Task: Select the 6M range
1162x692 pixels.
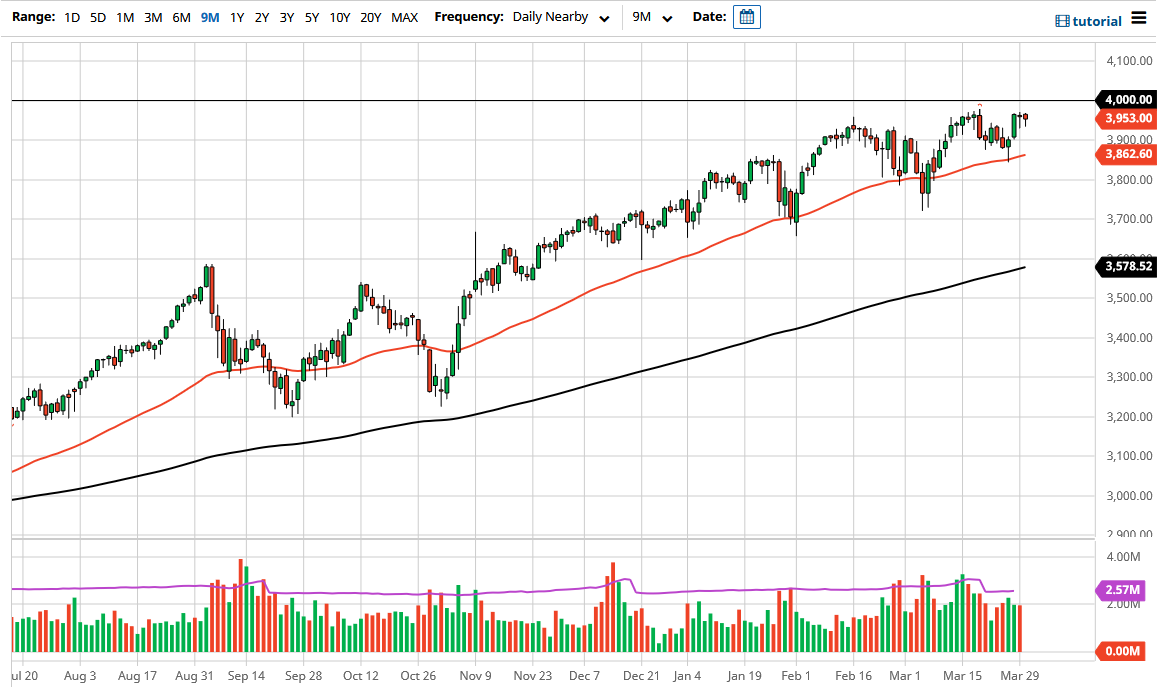Action: pos(180,17)
